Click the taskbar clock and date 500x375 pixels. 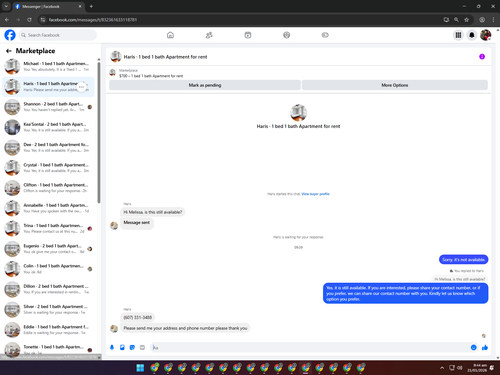point(477,368)
